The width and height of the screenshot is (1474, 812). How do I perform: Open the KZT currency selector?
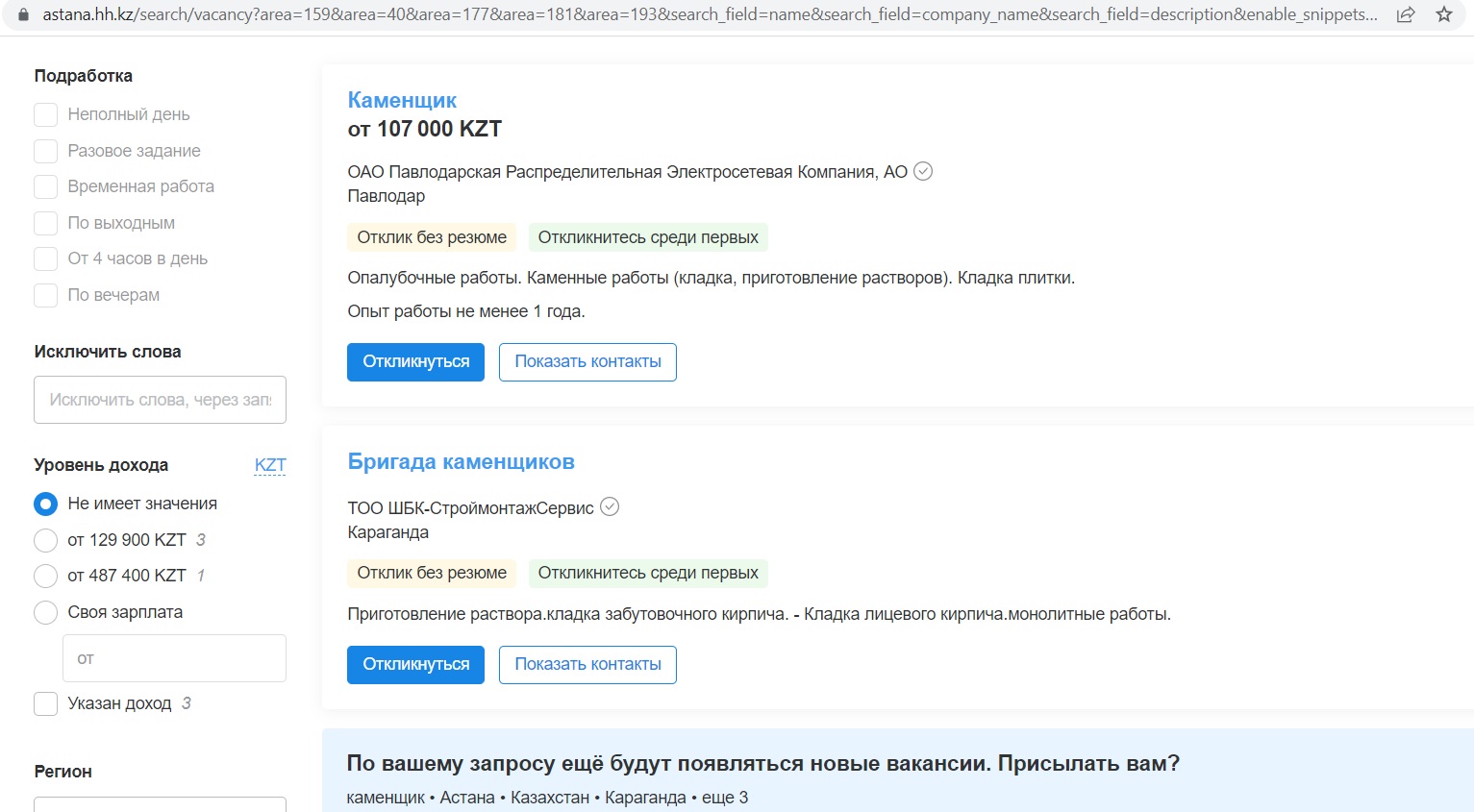(x=270, y=465)
